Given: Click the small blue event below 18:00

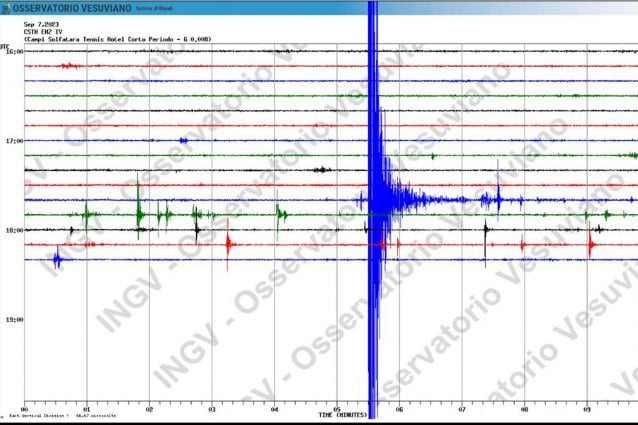Looking at the screenshot, I should tap(57, 259).
